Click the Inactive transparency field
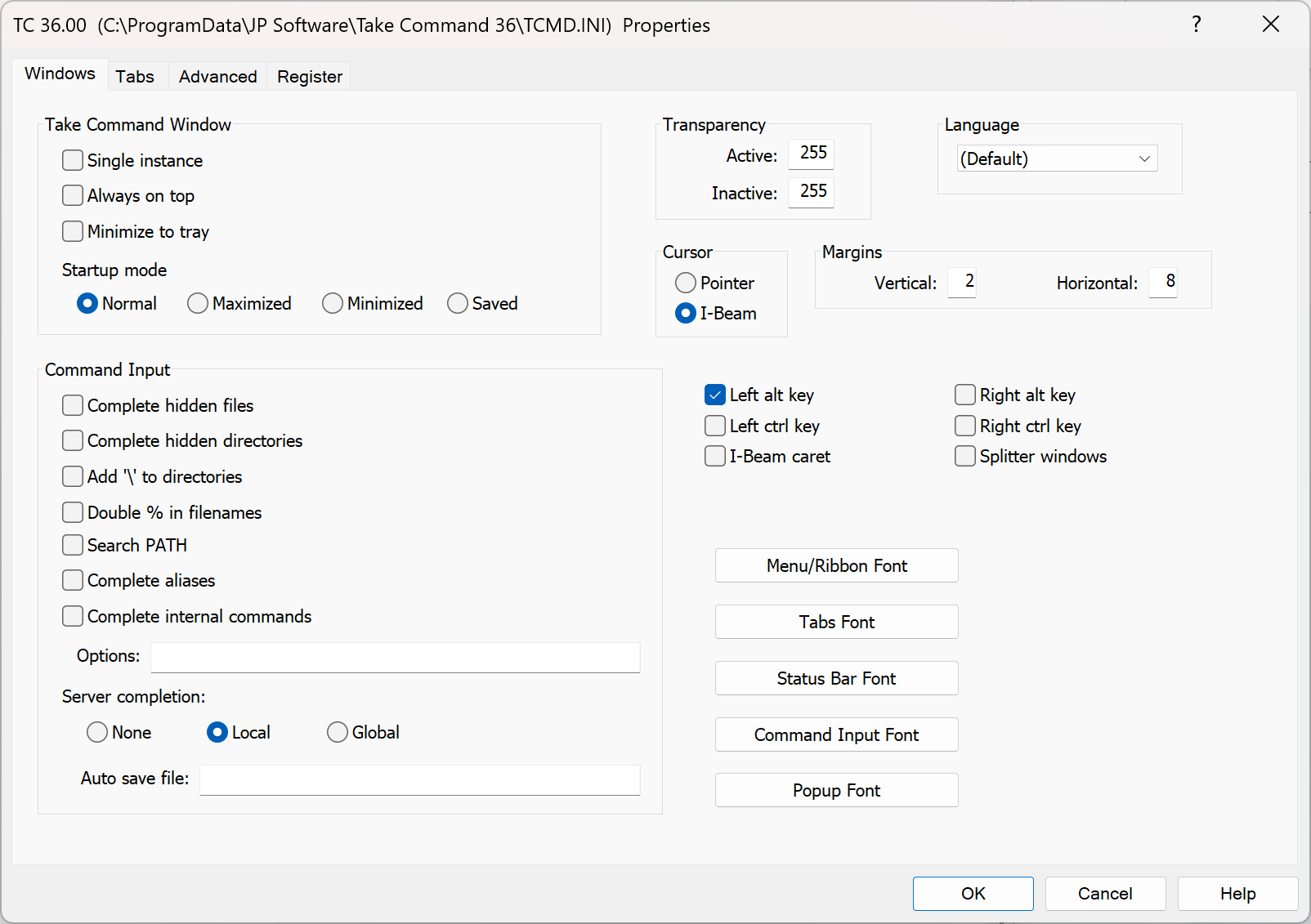Viewport: 1311px width, 924px height. tap(812, 192)
